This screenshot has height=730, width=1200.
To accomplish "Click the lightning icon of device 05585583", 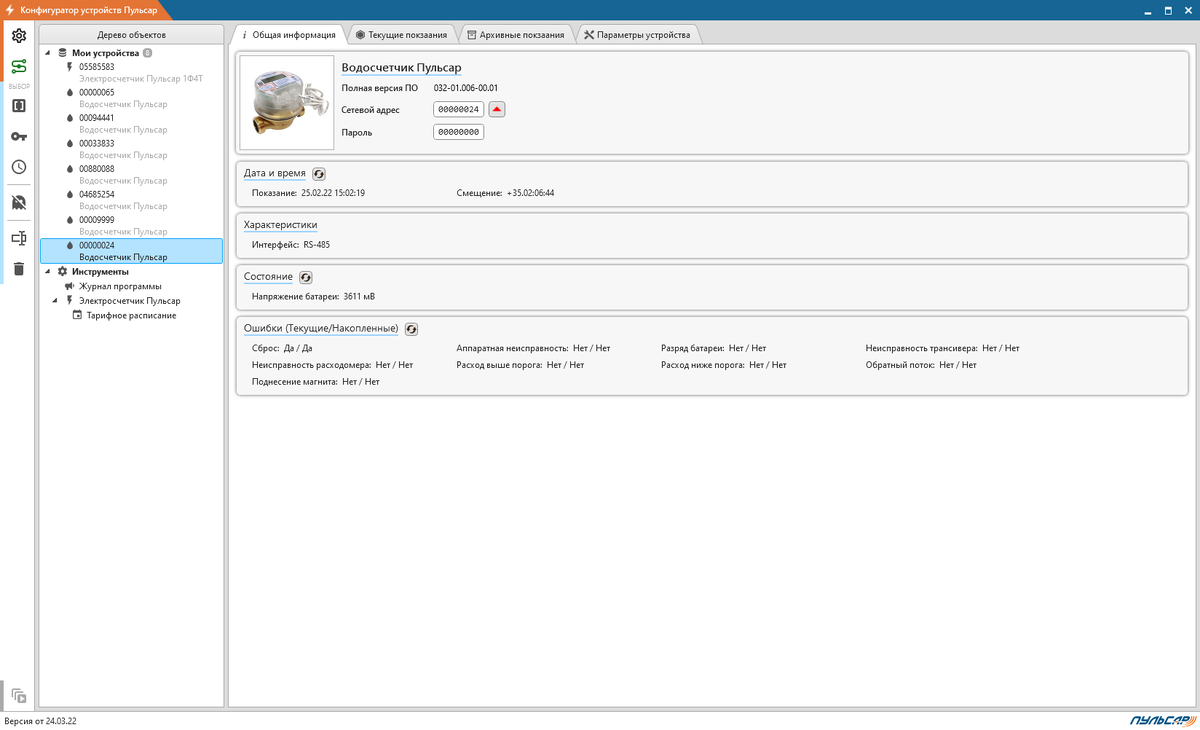I will coord(69,67).
